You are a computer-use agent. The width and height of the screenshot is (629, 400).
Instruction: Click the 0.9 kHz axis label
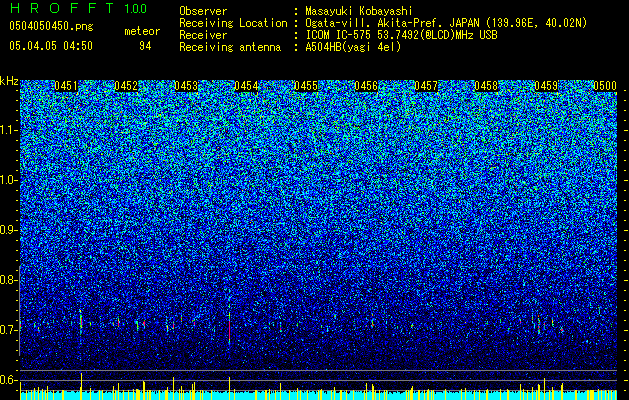click(x=9, y=230)
